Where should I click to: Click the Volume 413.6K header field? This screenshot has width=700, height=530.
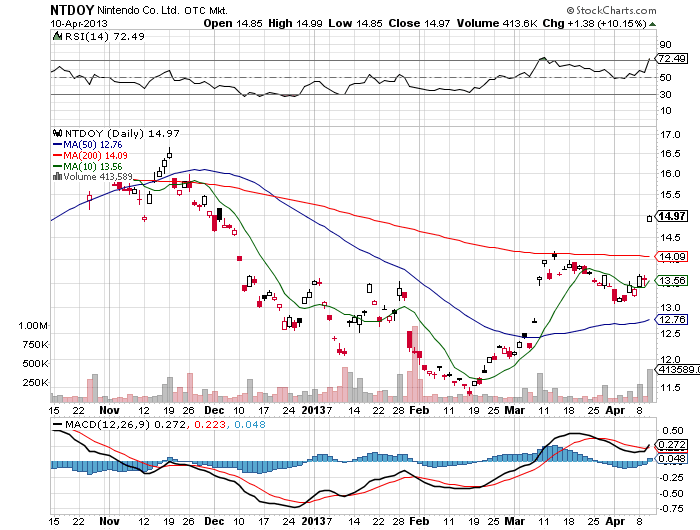[497, 23]
